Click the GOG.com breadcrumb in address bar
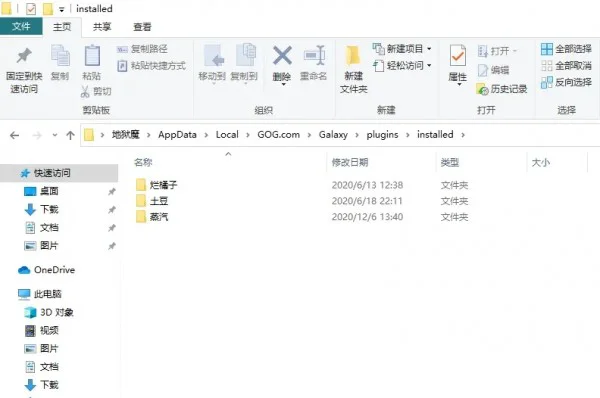 279,135
